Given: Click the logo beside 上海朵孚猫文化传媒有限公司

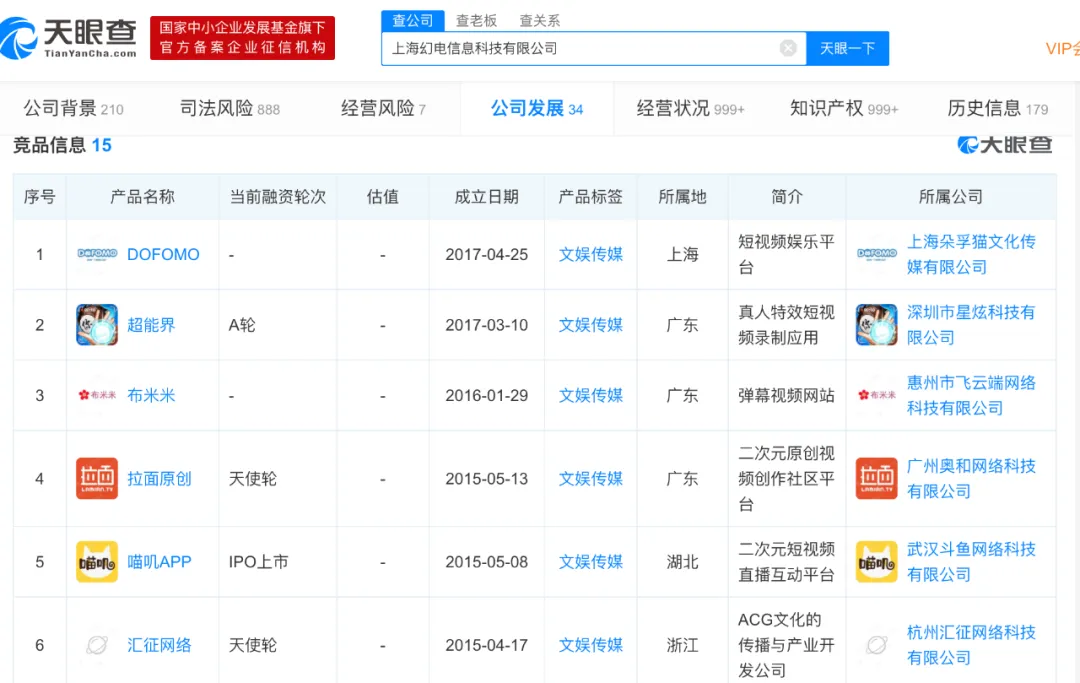Looking at the screenshot, I should pos(877,254).
